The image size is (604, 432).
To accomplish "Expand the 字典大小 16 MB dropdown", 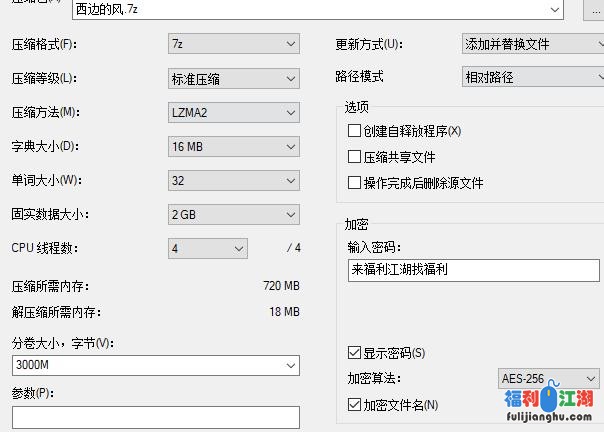I will (234, 146).
